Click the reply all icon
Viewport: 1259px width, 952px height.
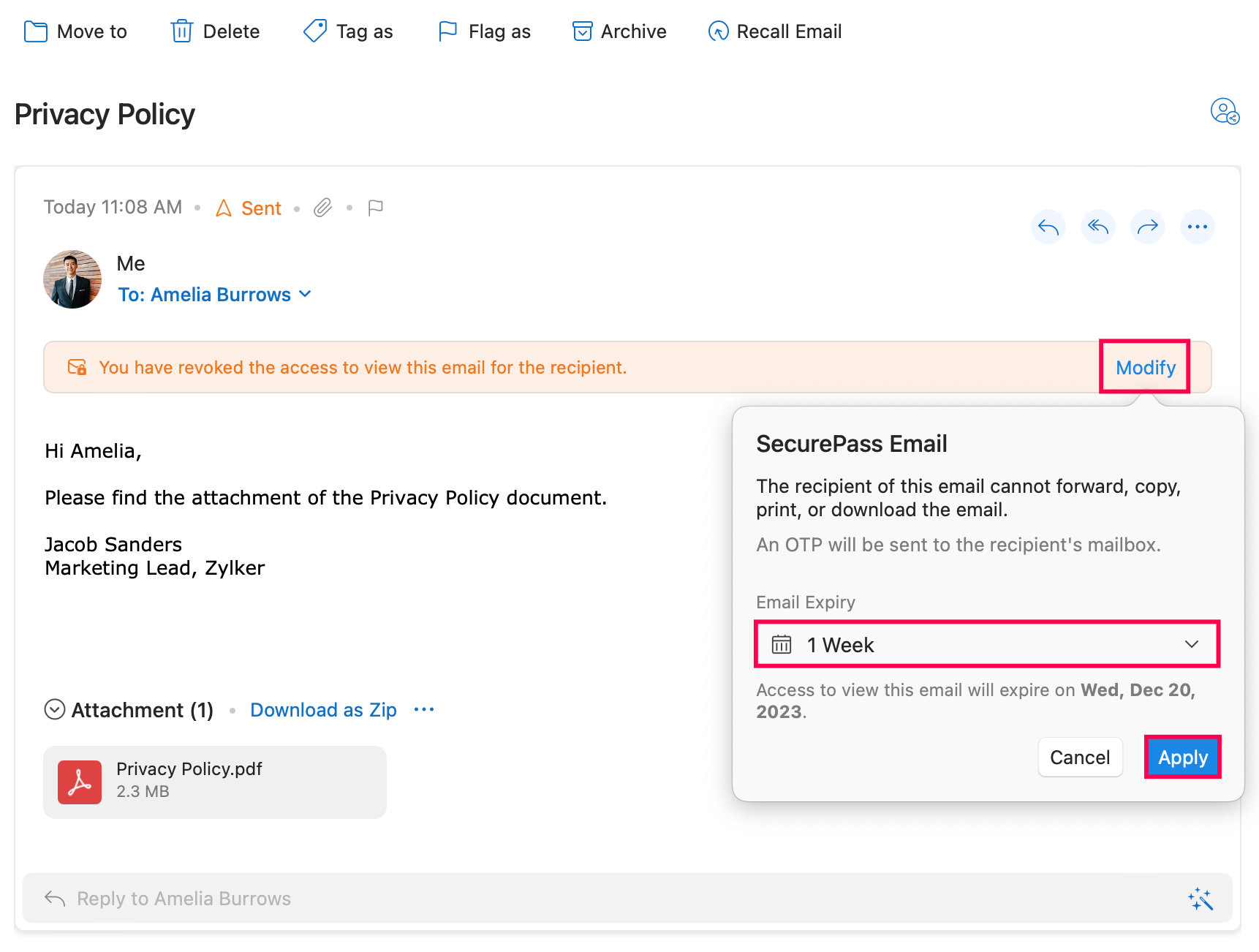tap(1097, 227)
